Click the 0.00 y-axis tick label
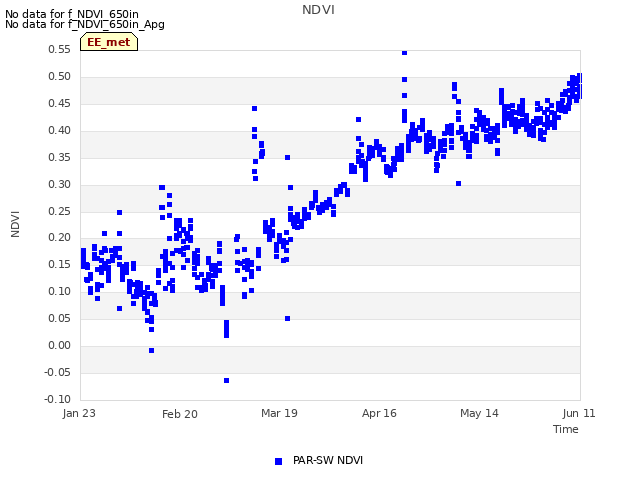Screen dimensions: 640x480 coord(60,345)
